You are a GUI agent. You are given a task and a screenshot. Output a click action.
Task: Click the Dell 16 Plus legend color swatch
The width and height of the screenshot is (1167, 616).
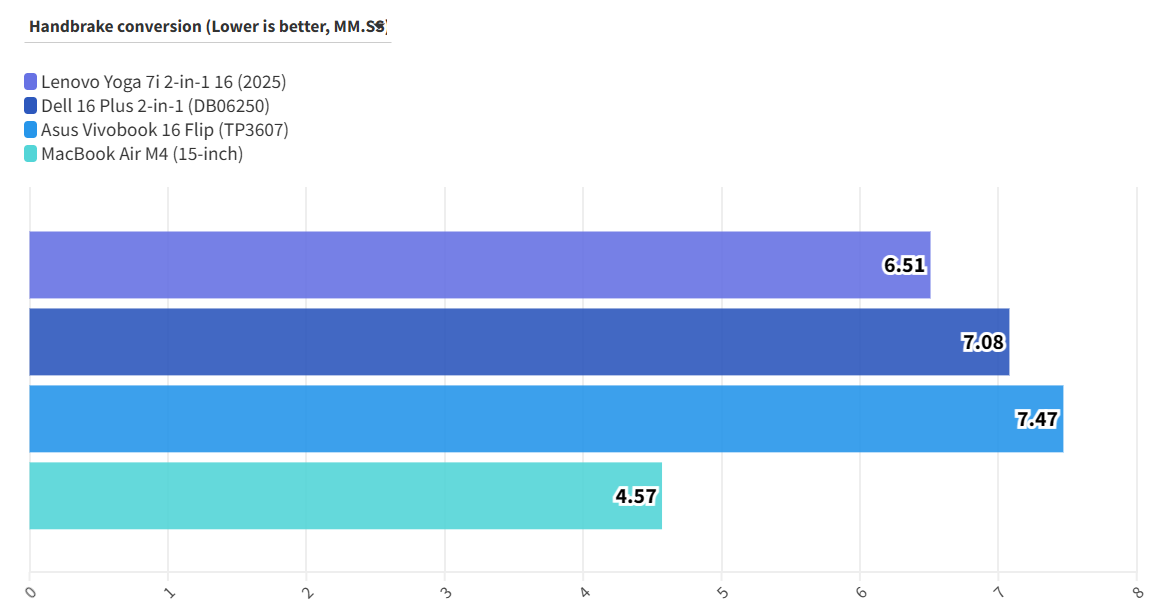[31, 106]
